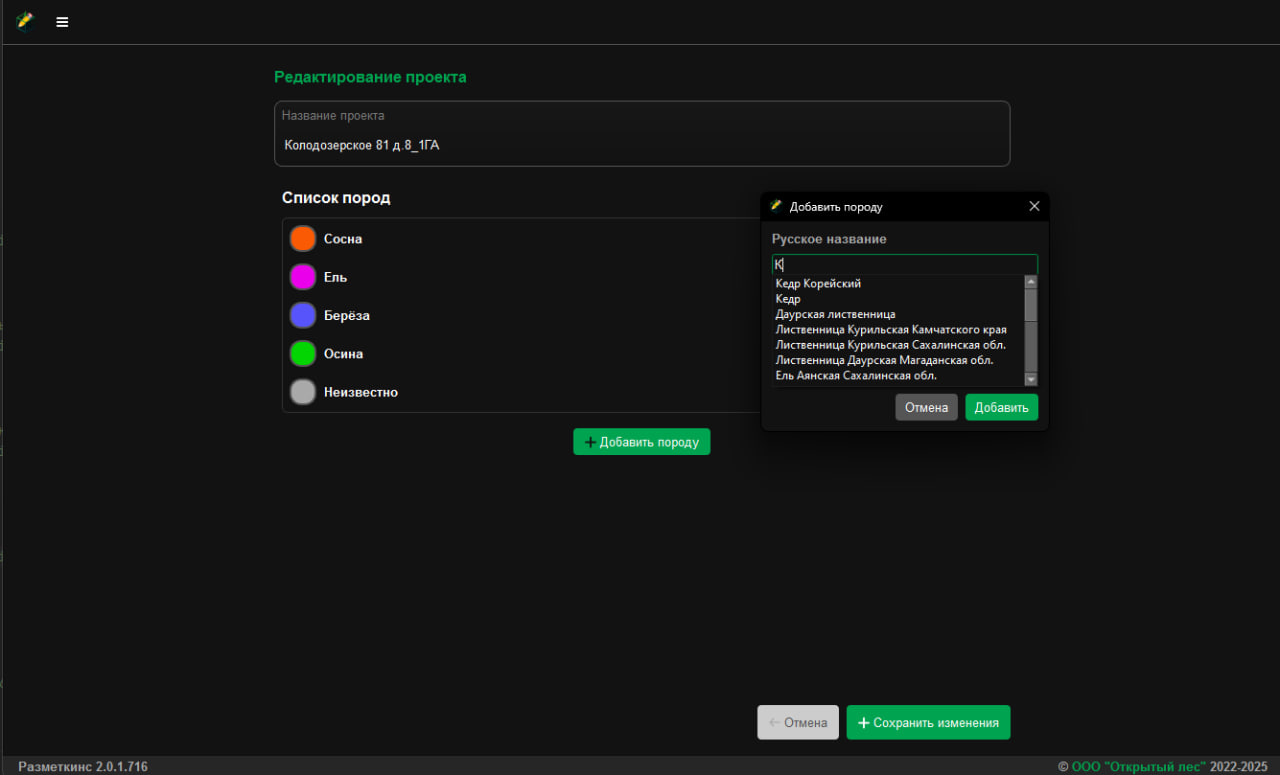Click the Берёза blue color swatch

[x=303, y=315]
